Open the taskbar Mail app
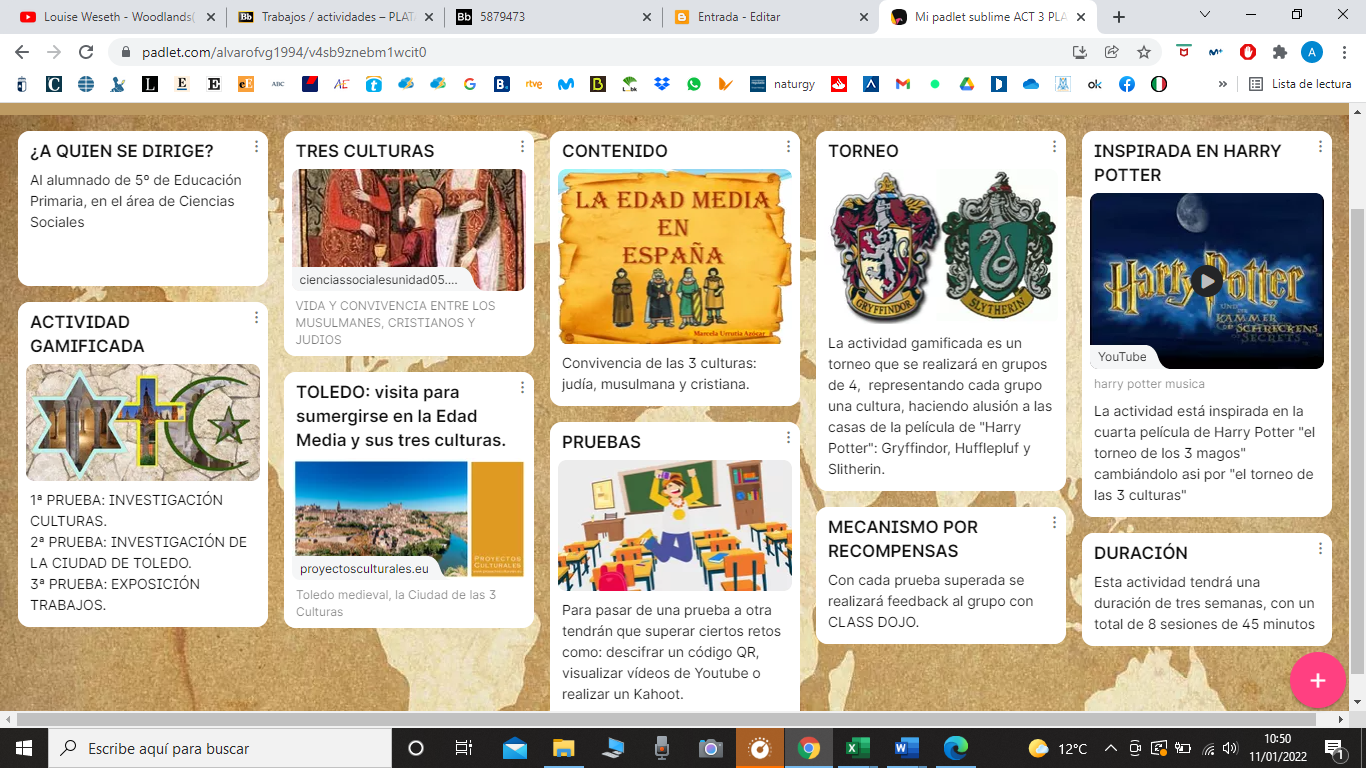Image resolution: width=1366 pixels, height=768 pixels. point(515,748)
